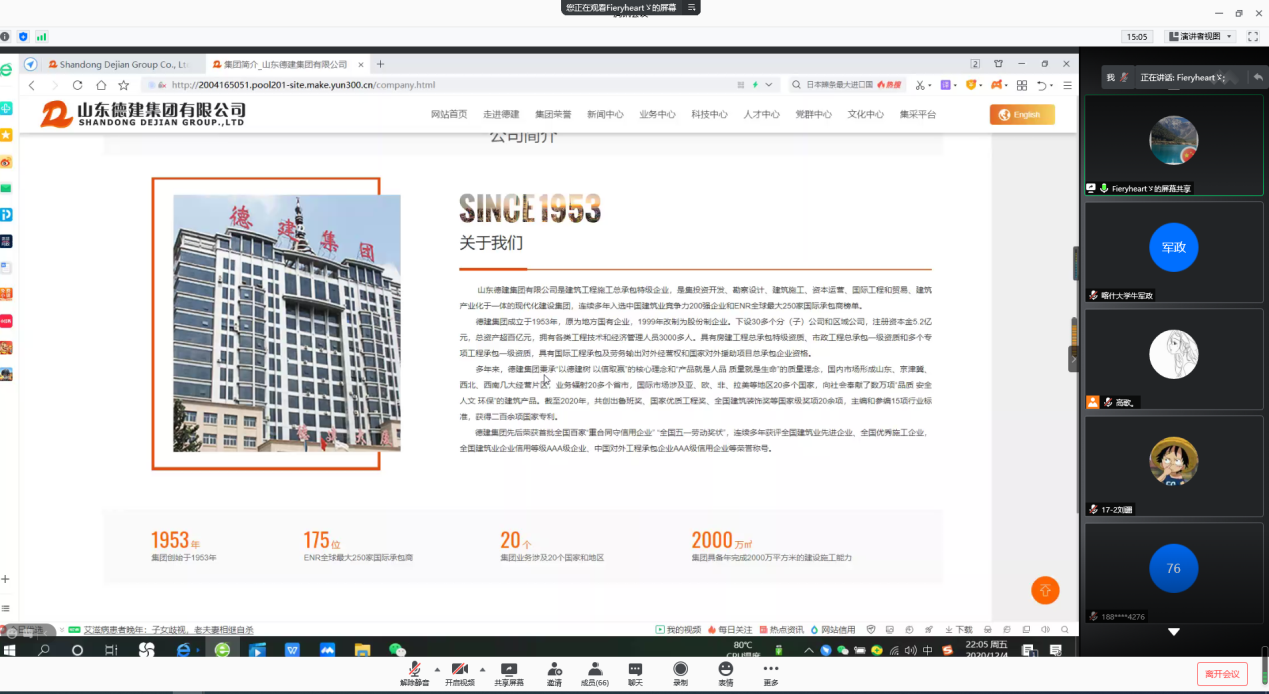Open 网站信用 in browser status bar
The image size is (1269, 694).
point(833,630)
